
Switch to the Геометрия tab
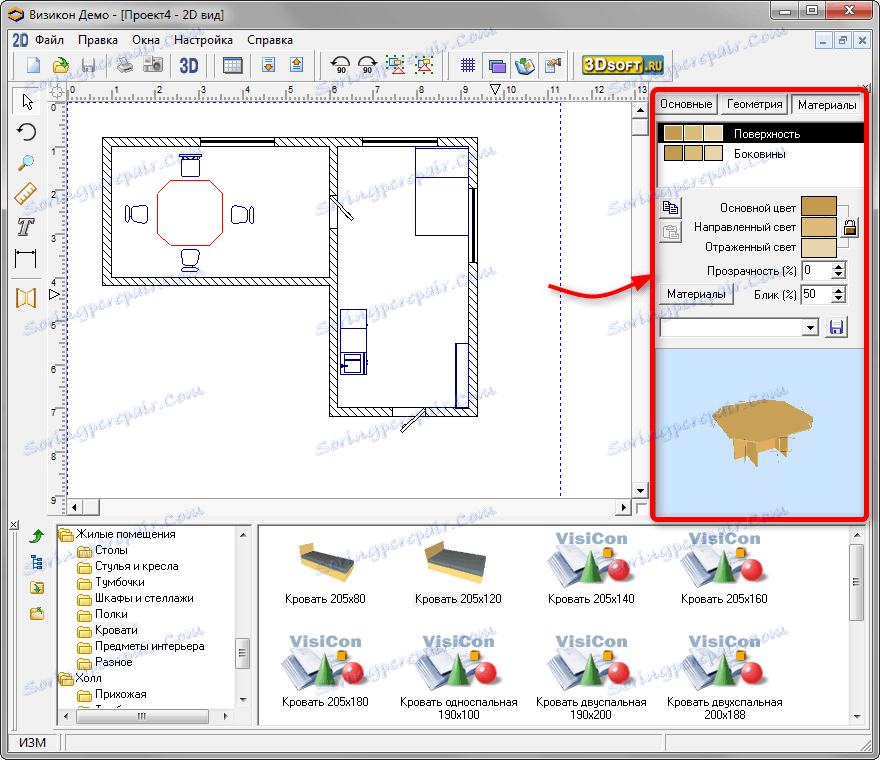coord(754,104)
